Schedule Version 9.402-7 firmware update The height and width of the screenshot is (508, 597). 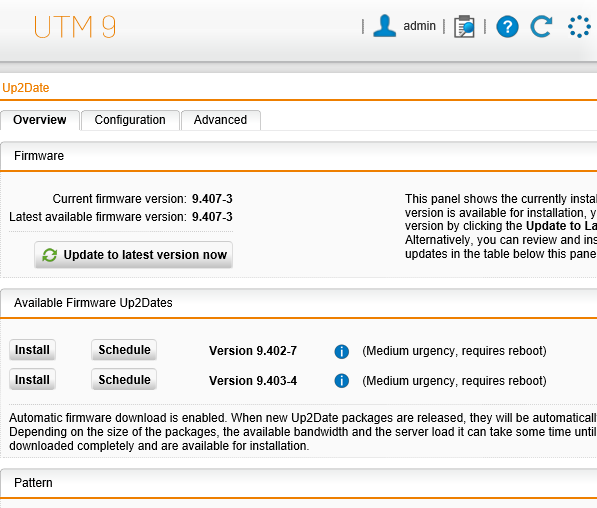coord(124,350)
